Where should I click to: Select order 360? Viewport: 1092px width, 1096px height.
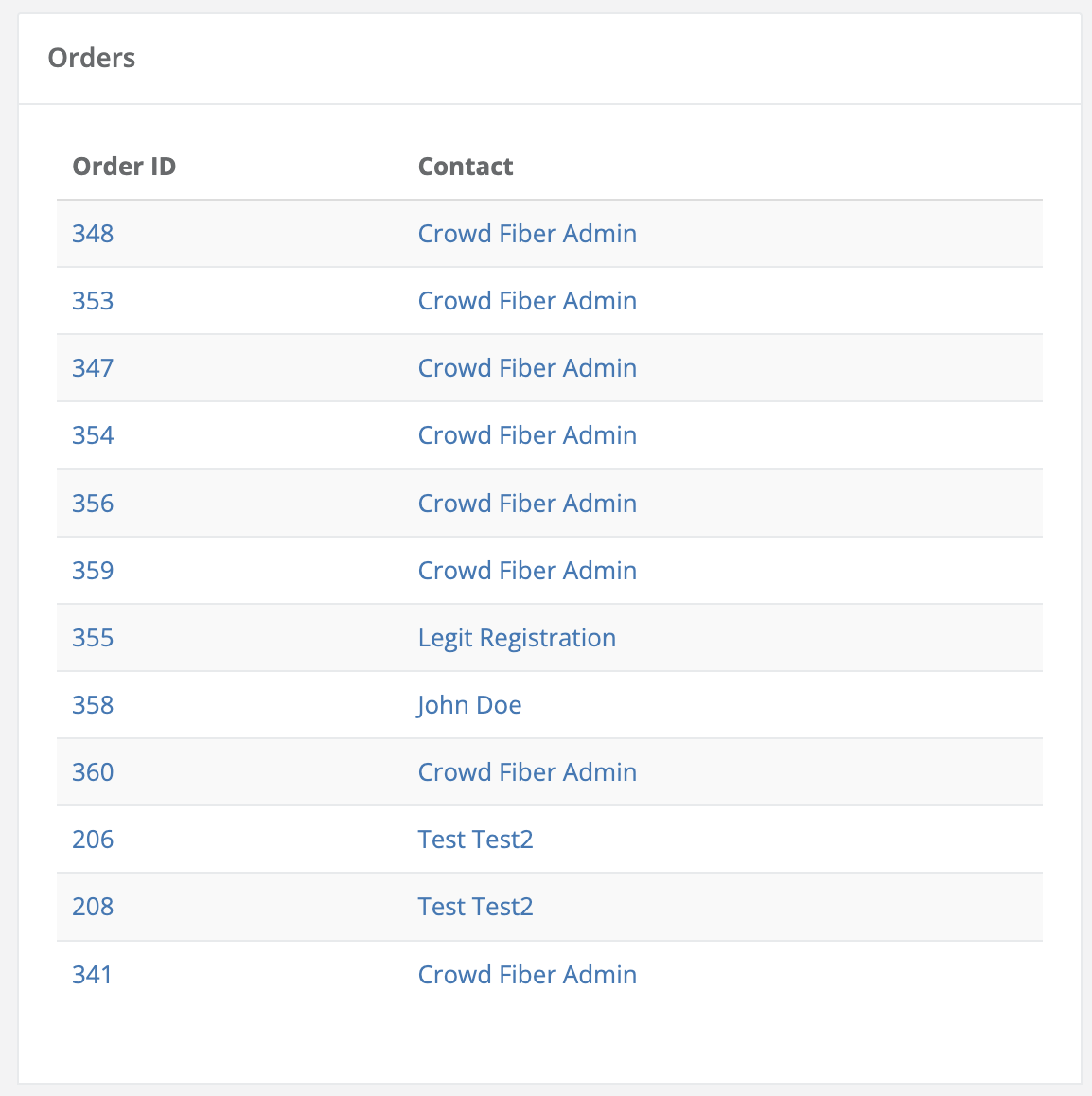(92, 772)
